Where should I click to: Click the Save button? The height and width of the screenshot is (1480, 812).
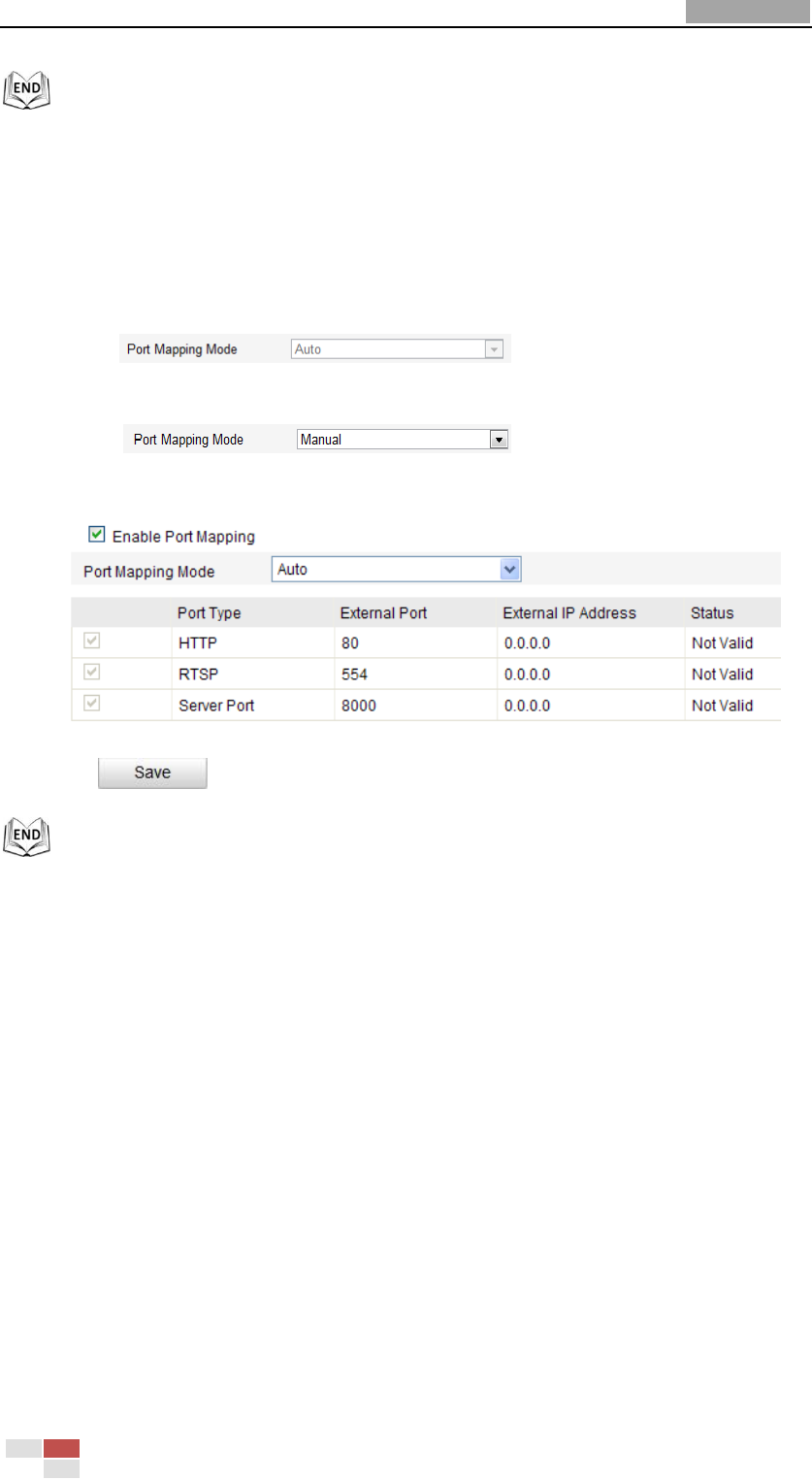(x=152, y=773)
